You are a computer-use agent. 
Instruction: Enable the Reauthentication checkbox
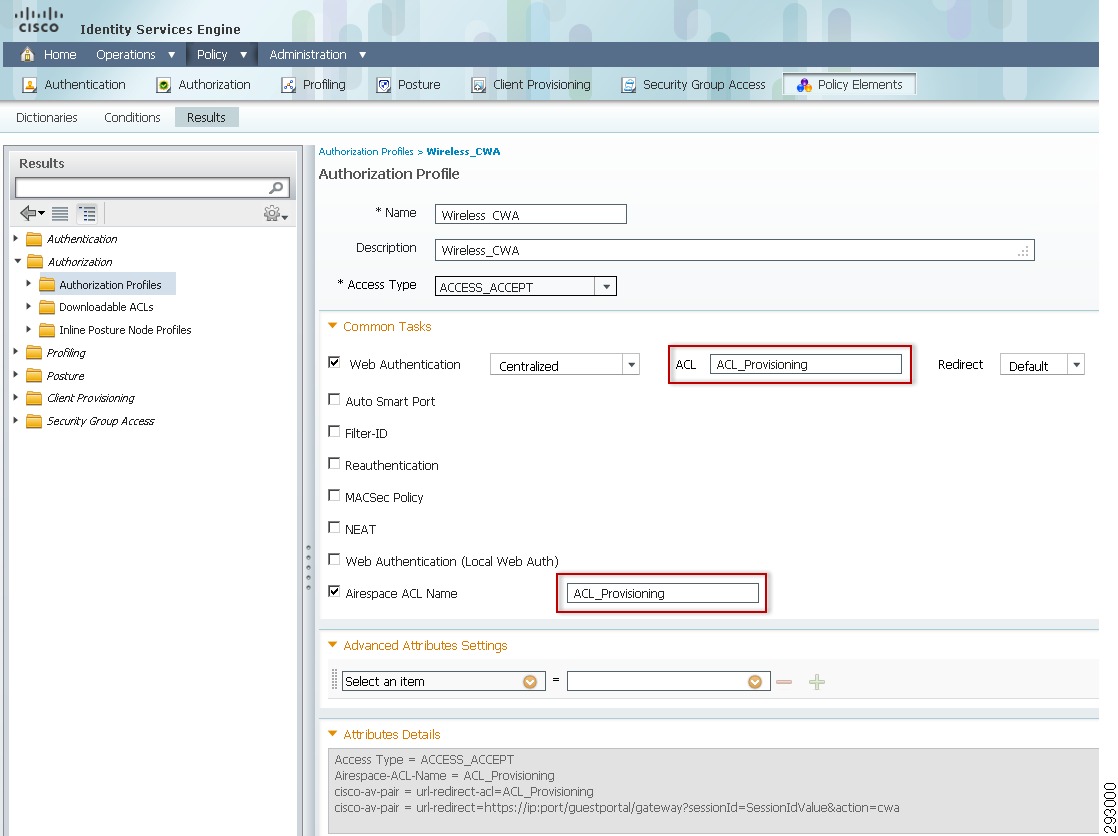pos(334,464)
